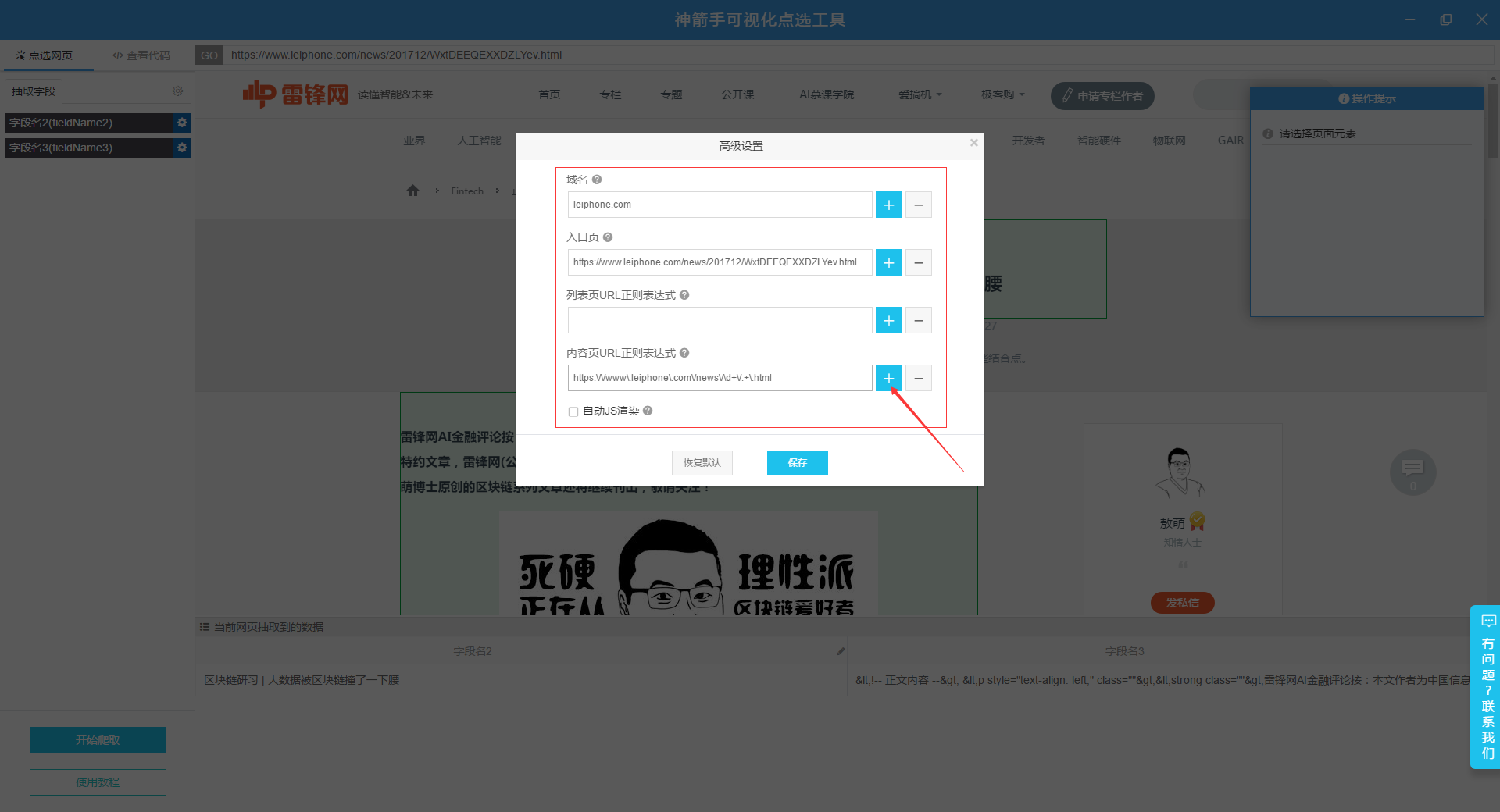Viewport: 1500px width, 812px height.
Task: Click the extraction field panel gear icon
Action: [178, 91]
